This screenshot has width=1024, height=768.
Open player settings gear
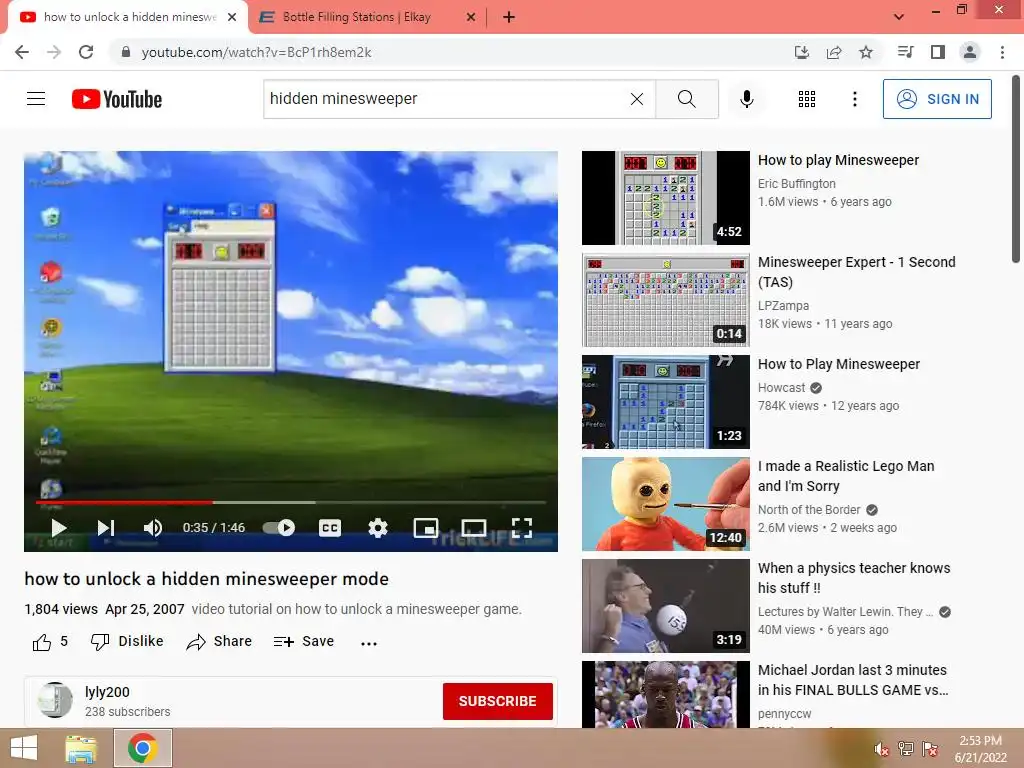[x=377, y=528]
